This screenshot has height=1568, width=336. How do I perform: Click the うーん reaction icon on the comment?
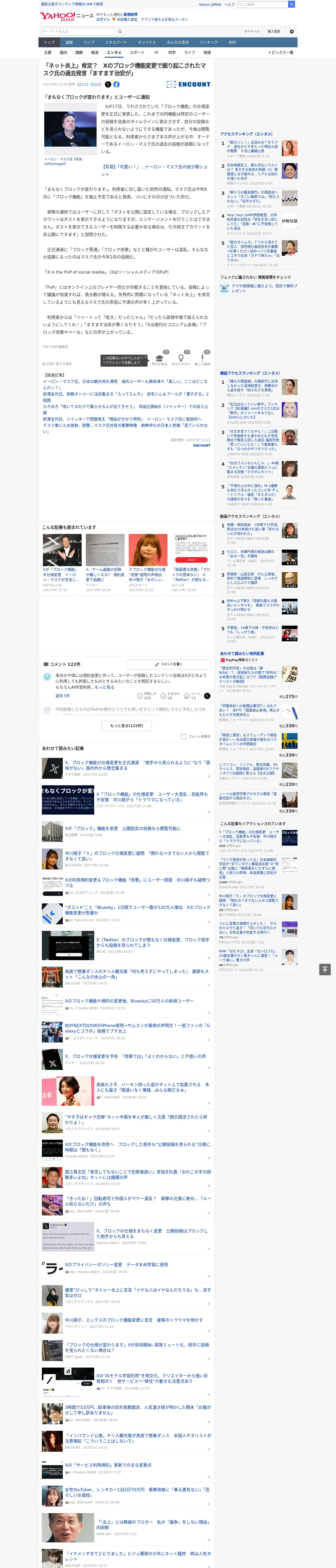coord(187,695)
